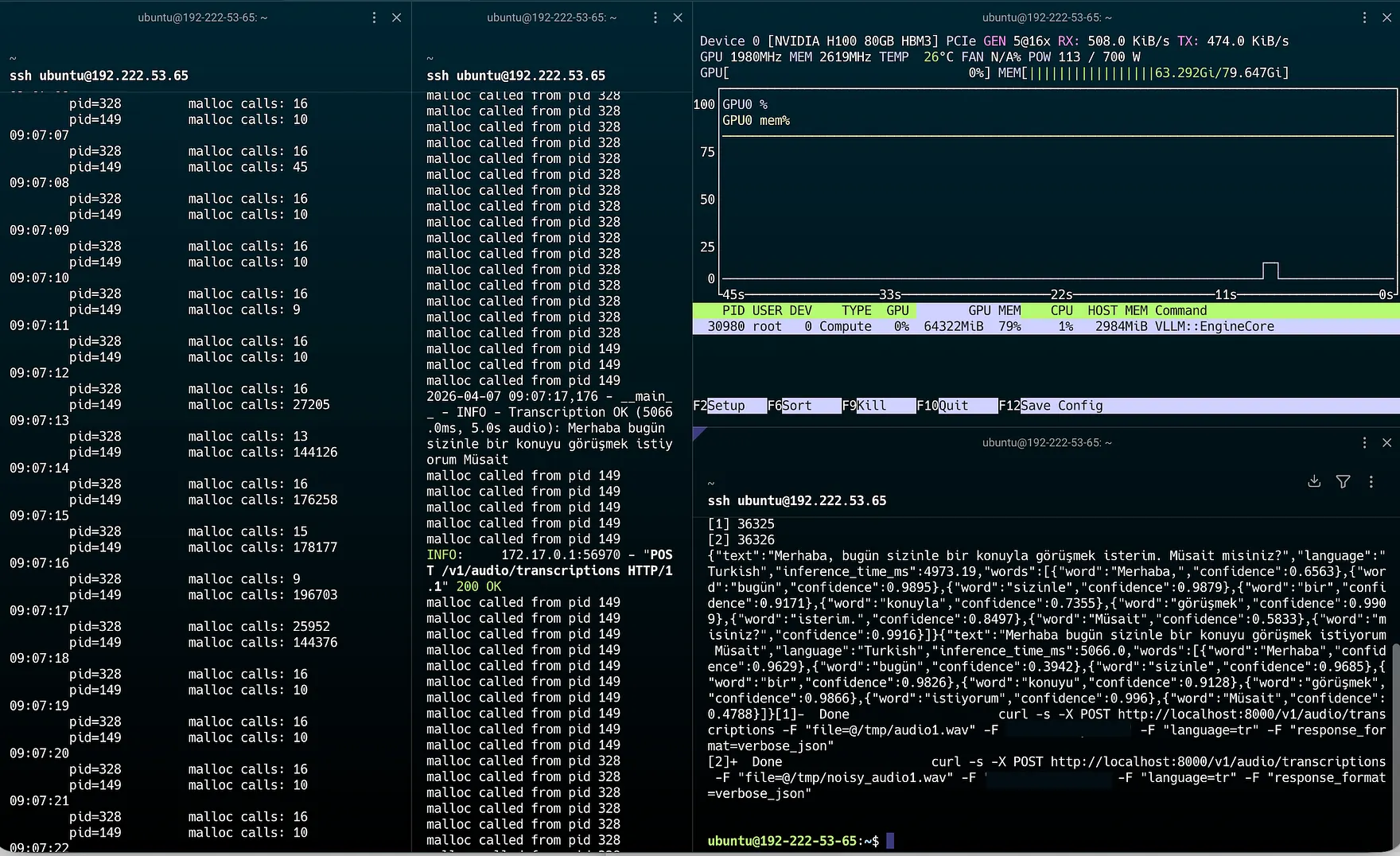The image size is (1400, 856).
Task: Open the more options icon beside filter
Action: [x=1371, y=481]
